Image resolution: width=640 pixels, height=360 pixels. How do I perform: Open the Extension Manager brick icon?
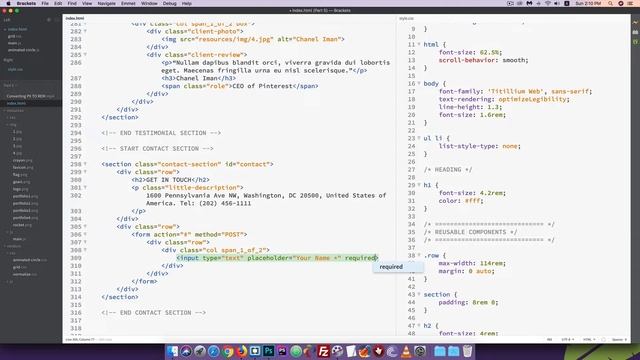click(635, 32)
